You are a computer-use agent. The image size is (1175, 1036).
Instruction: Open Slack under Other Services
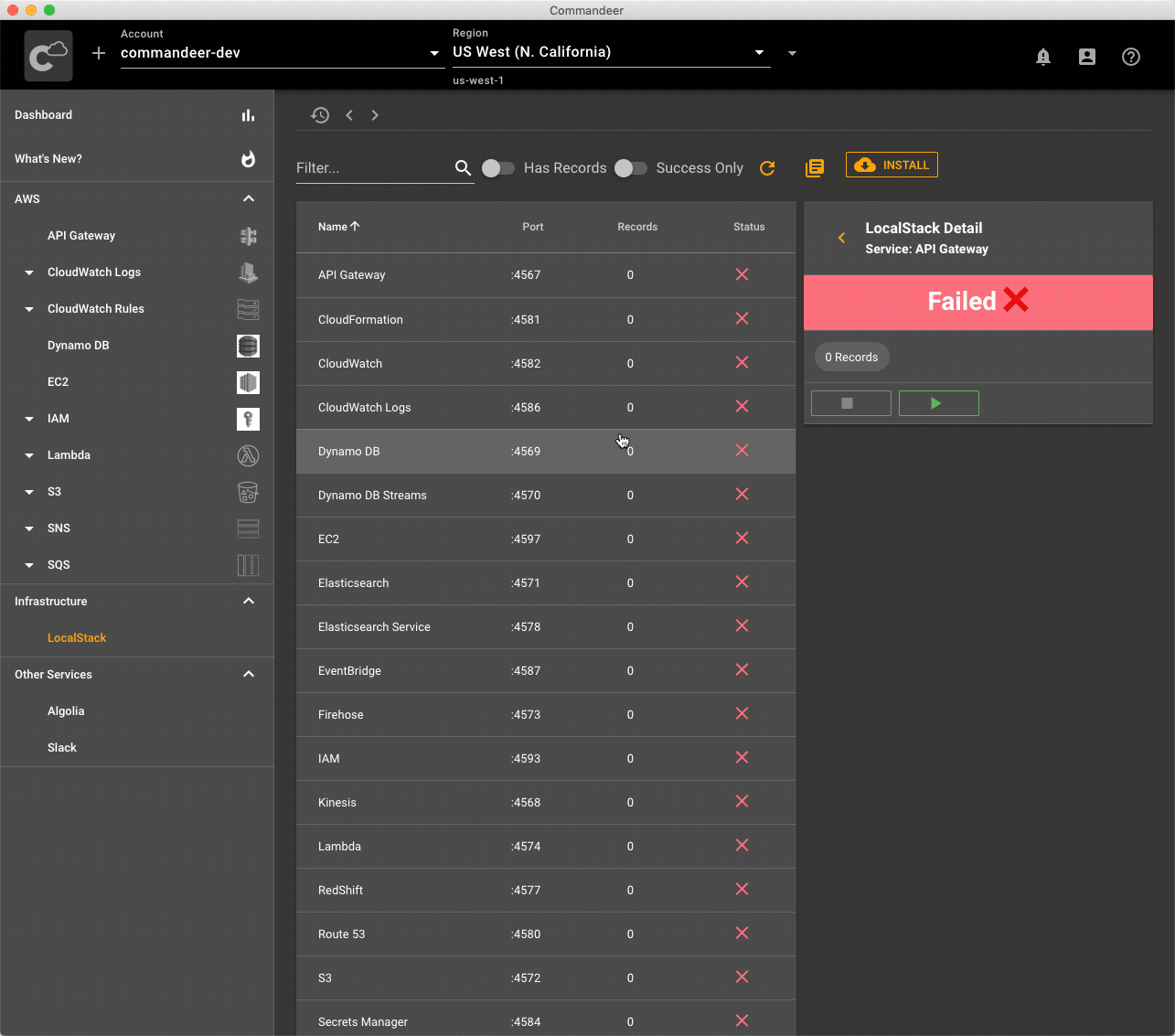pos(62,748)
